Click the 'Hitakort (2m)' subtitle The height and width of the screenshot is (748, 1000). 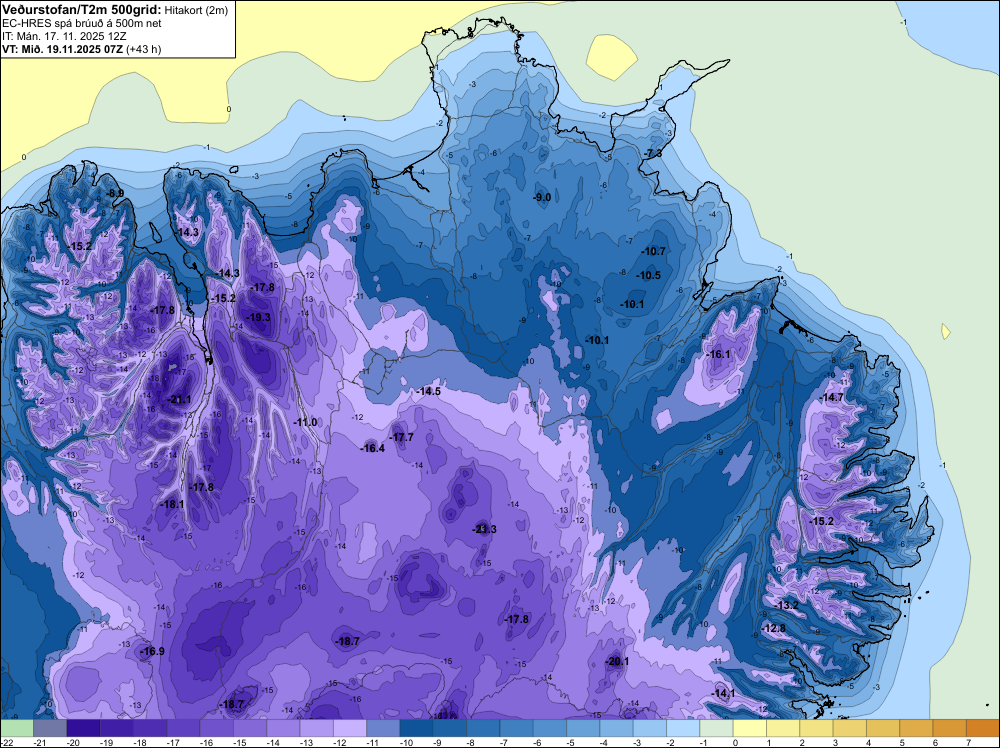click(195, 9)
